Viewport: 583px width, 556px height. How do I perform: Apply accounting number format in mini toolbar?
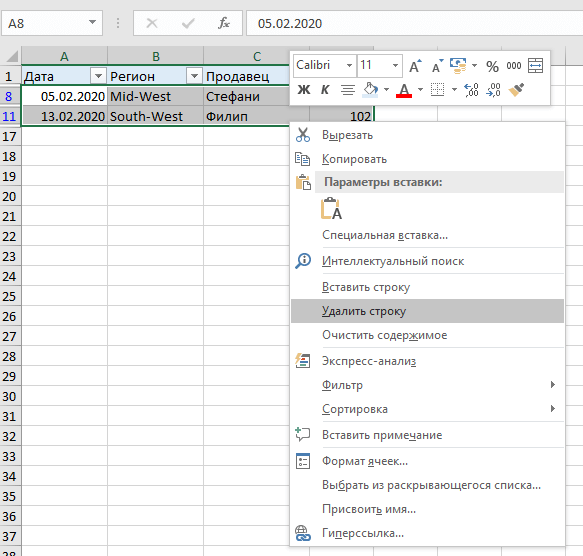[x=458, y=66]
